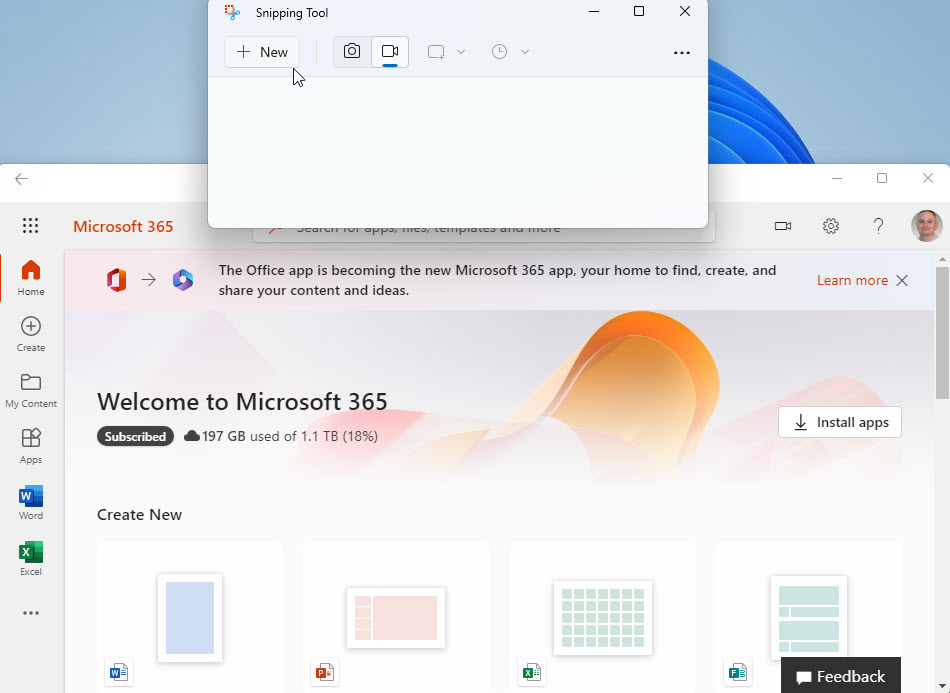Show more sidebar apps via ellipsis
Image resolution: width=950 pixels, height=693 pixels.
[x=31, y=613]
